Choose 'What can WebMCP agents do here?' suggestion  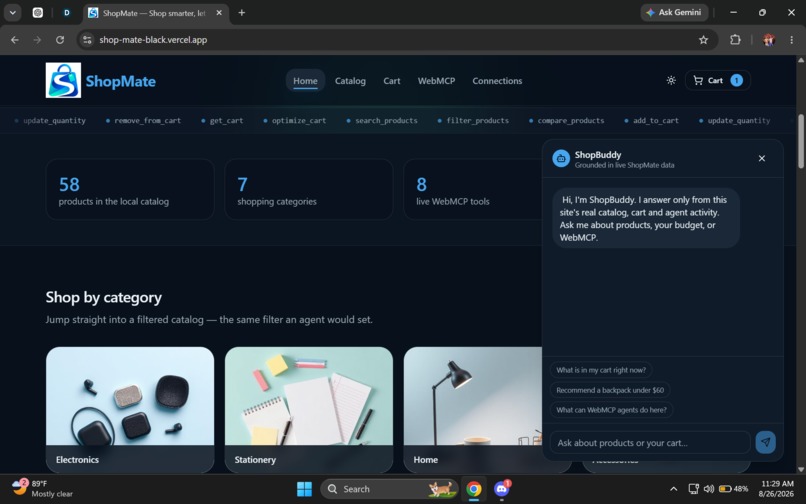tap(611, 410)
